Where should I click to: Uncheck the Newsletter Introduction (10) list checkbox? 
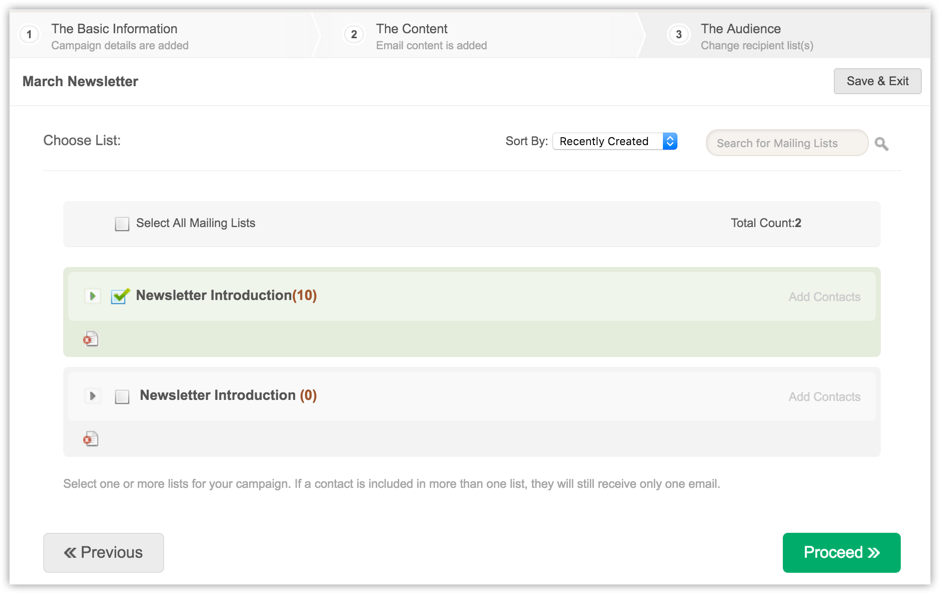pyautogui.click(x=120, y=296)
